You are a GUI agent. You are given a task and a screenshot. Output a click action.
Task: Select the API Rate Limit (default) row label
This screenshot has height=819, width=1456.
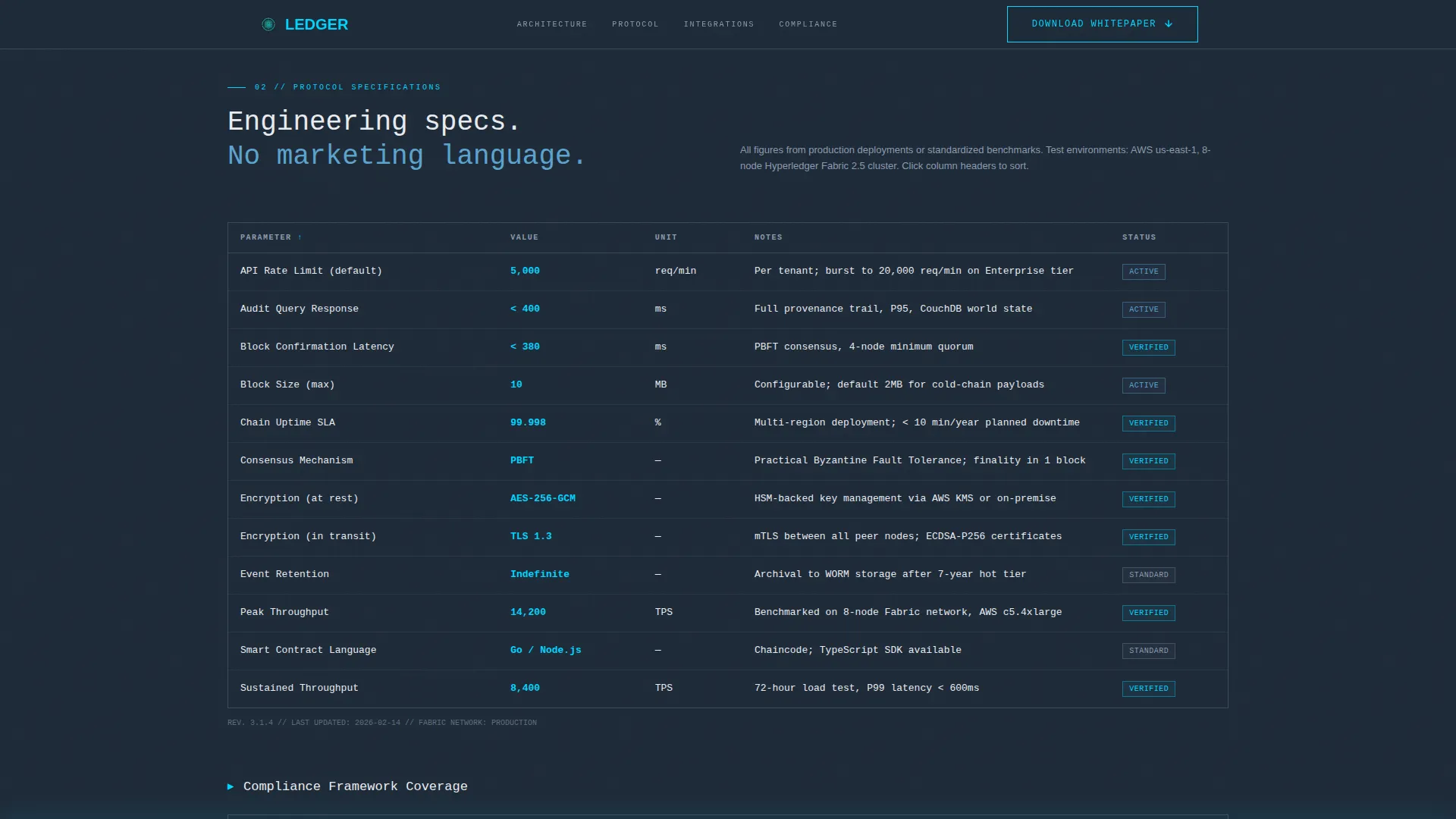[x=311, y=271]
